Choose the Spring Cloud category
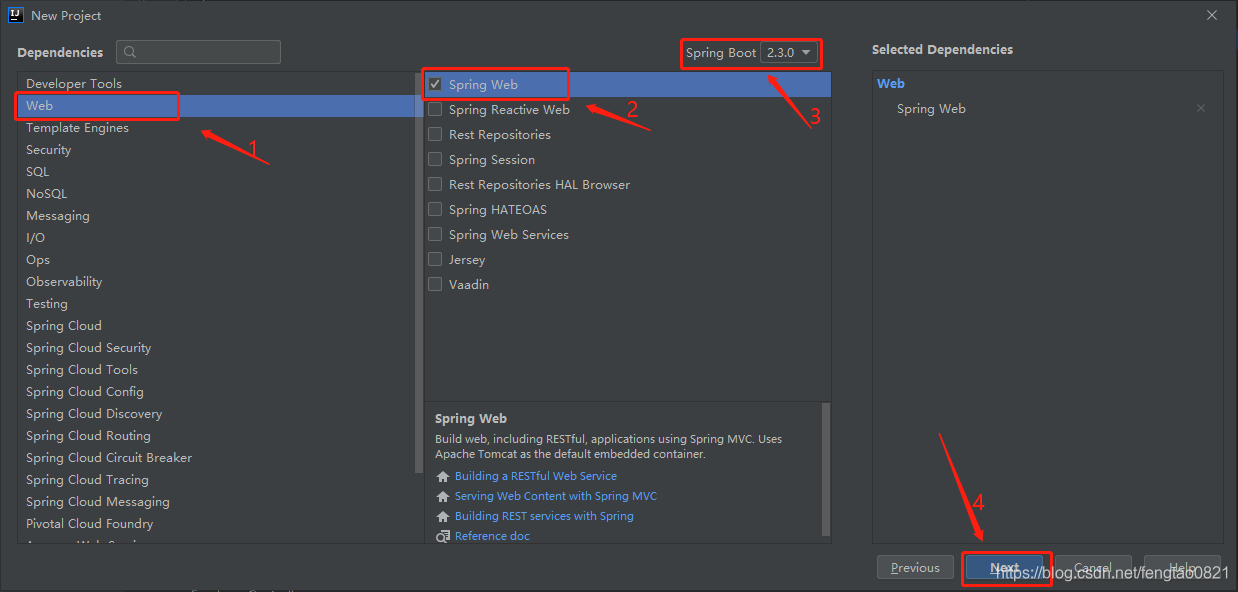Screen dimensions: 1238x592 tap(216, 326)
